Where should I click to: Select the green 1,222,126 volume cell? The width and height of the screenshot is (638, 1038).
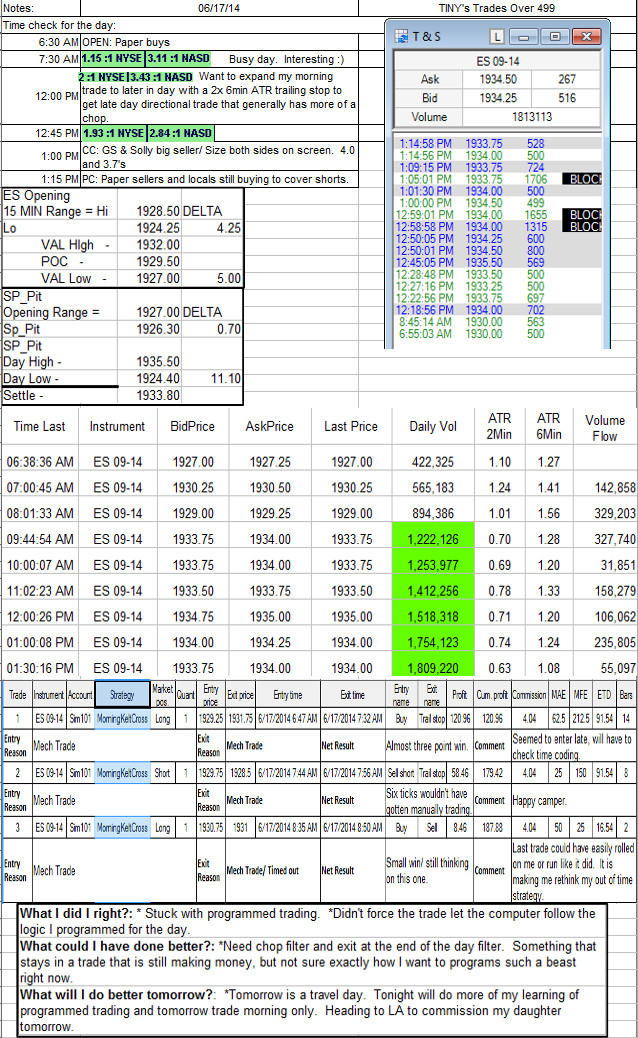coord(433,539)
